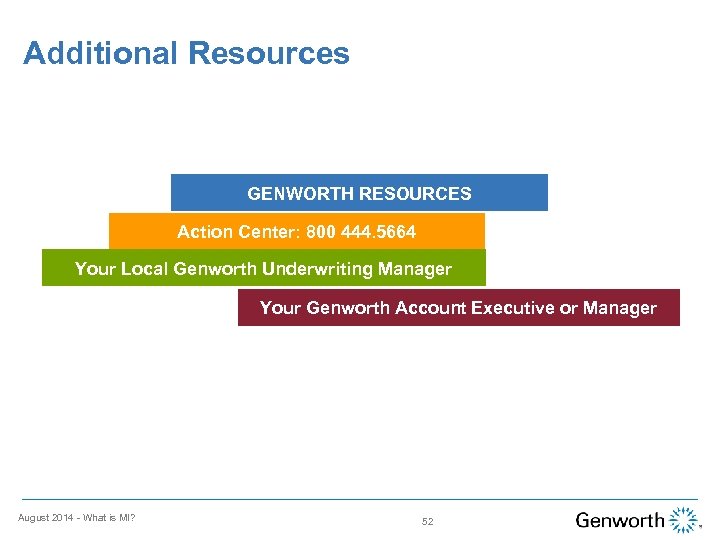Click the footer text August 2014 - What is MI?
Viewport: 720px width, 540px height.
76,518
